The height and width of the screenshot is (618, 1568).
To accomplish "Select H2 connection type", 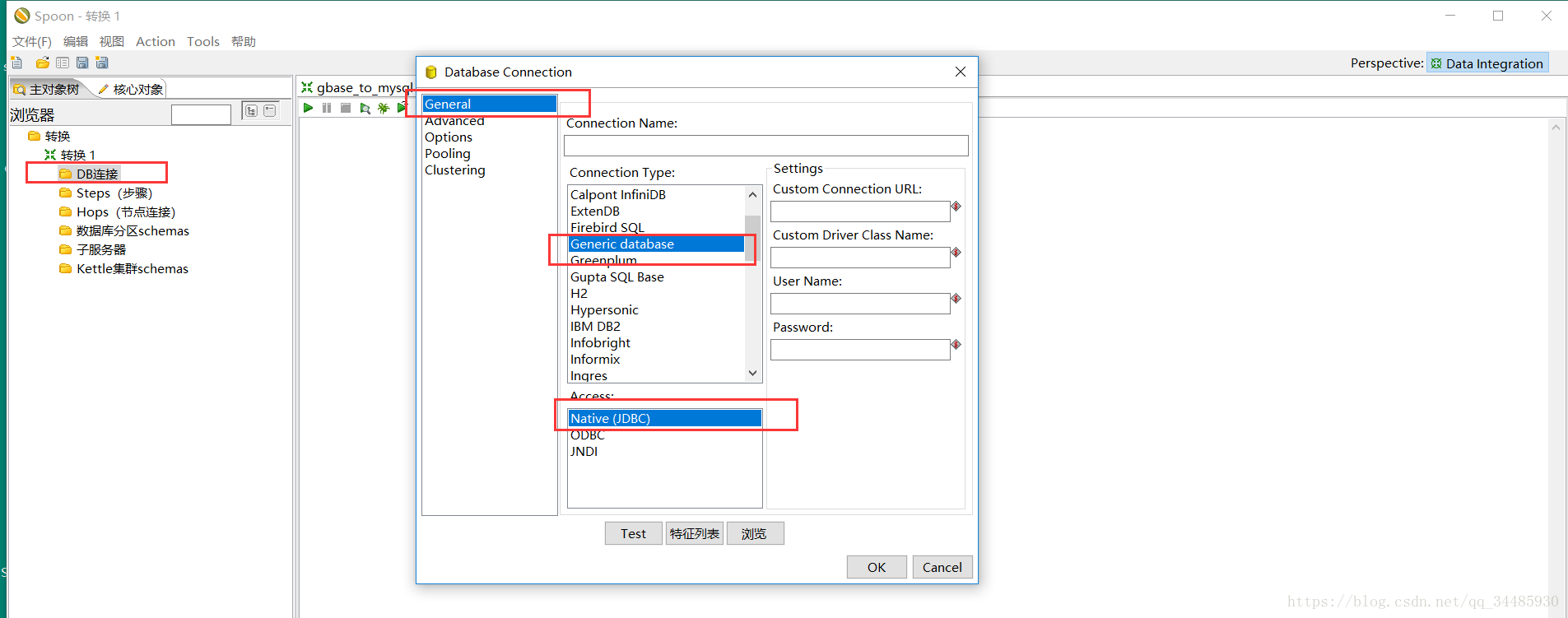I will coord(579,293).
